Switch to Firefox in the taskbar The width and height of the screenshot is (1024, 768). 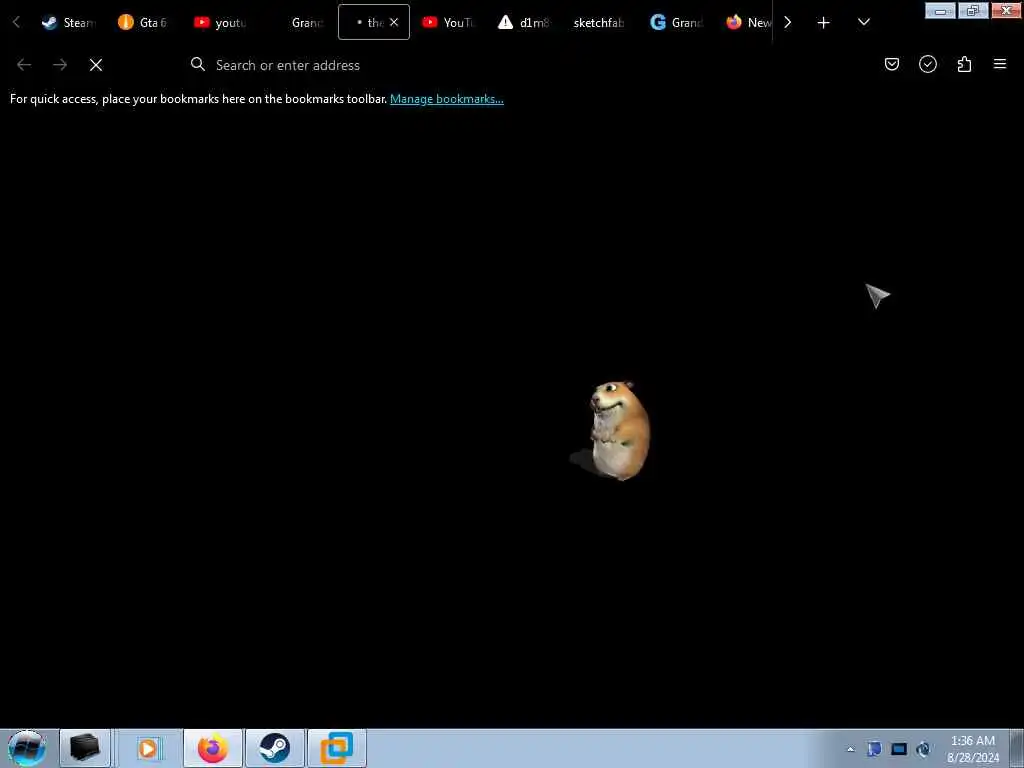coord(213,748)
